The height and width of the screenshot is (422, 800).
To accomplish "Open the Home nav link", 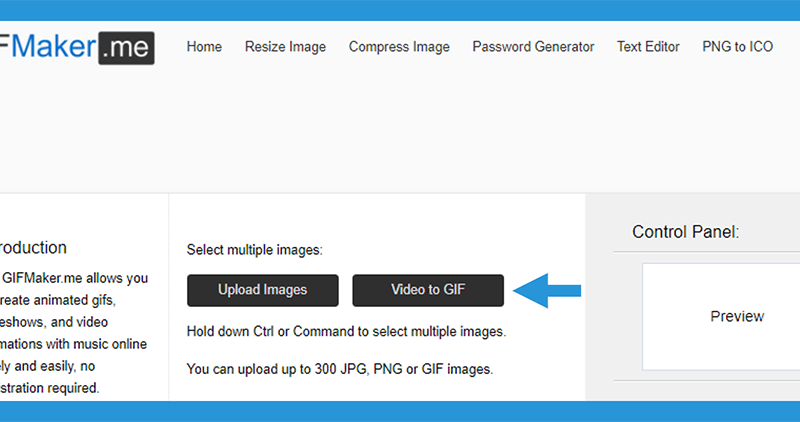I will click(x=204, y=46).
